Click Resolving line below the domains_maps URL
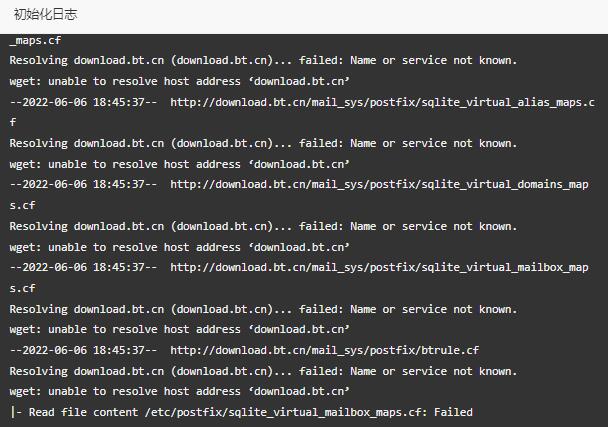This screenshot has width=608, height=427. 263,226
